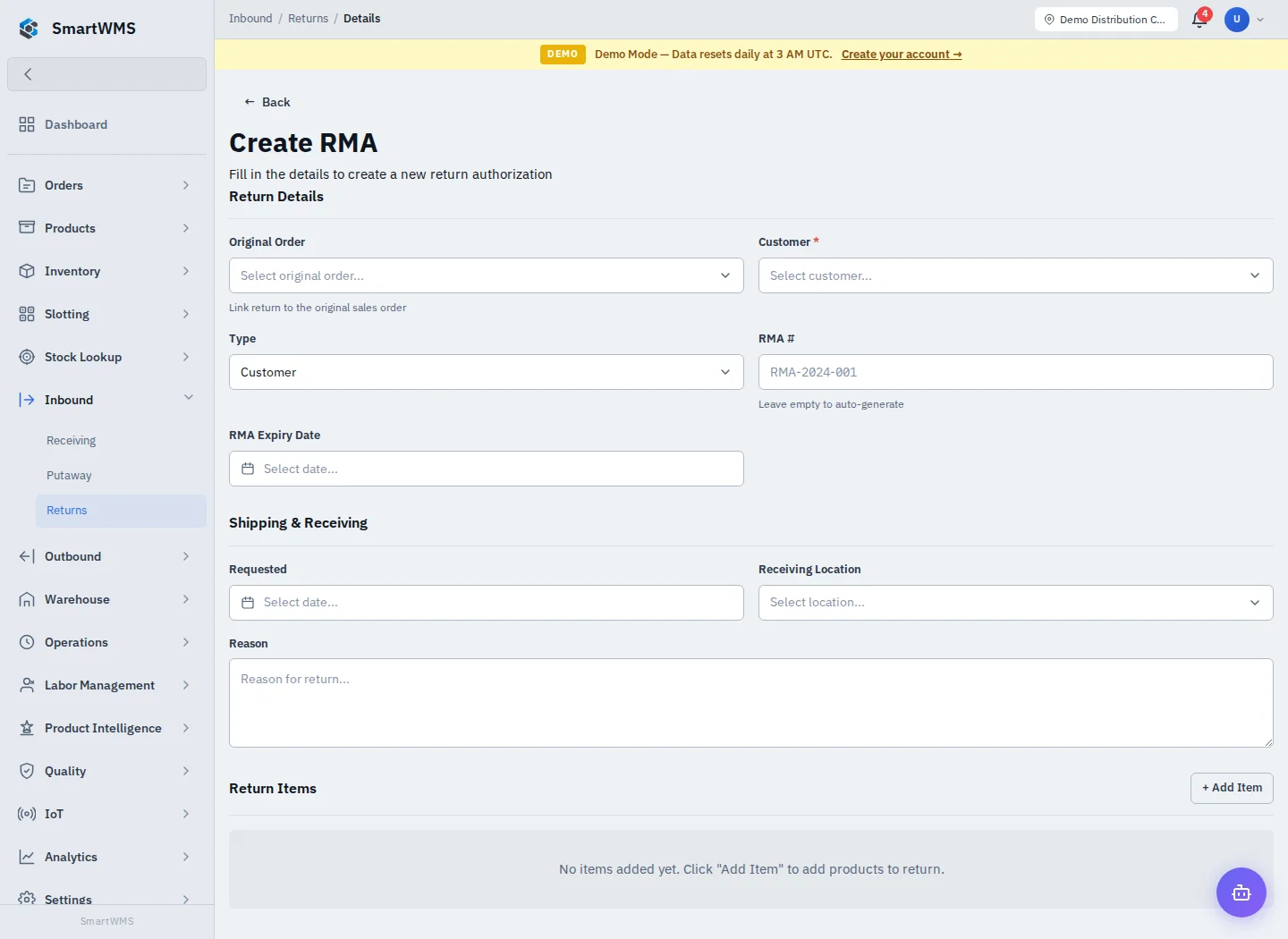Select the Returns submenu item
Screen dimensions: 1288x939
[121, 511]
